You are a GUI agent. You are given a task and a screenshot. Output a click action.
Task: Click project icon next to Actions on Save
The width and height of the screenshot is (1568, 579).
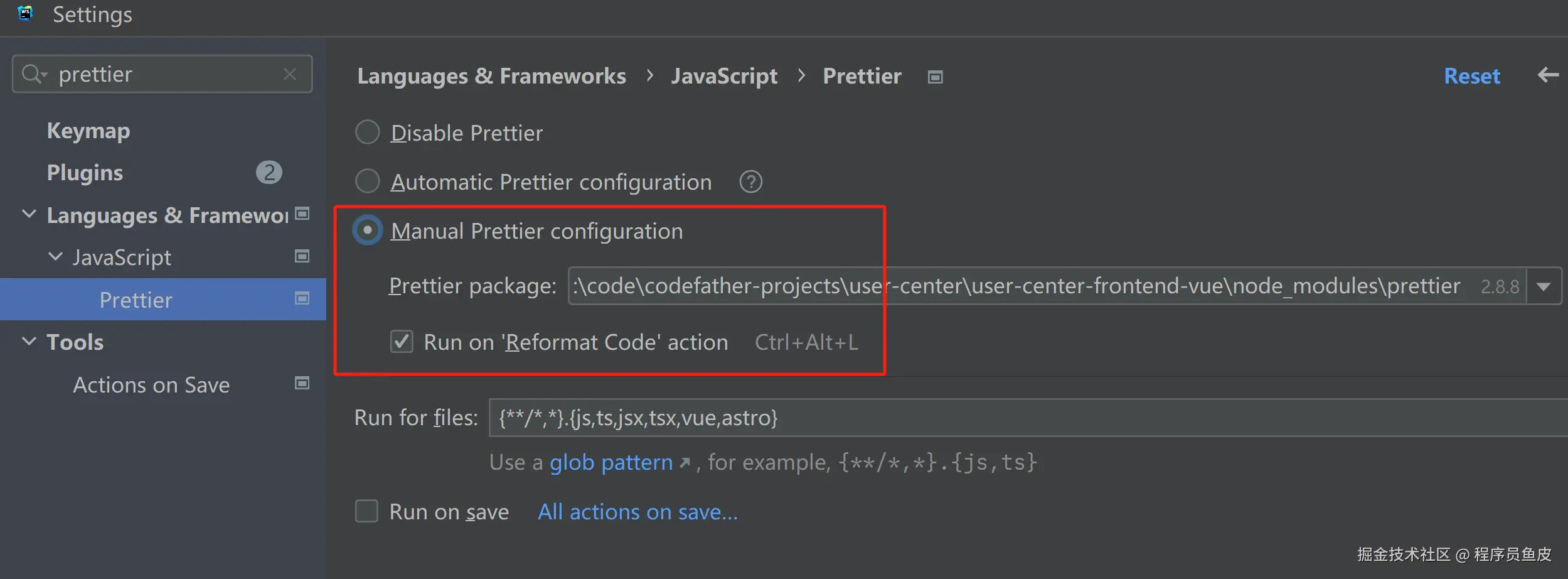(x=302, y=383)
